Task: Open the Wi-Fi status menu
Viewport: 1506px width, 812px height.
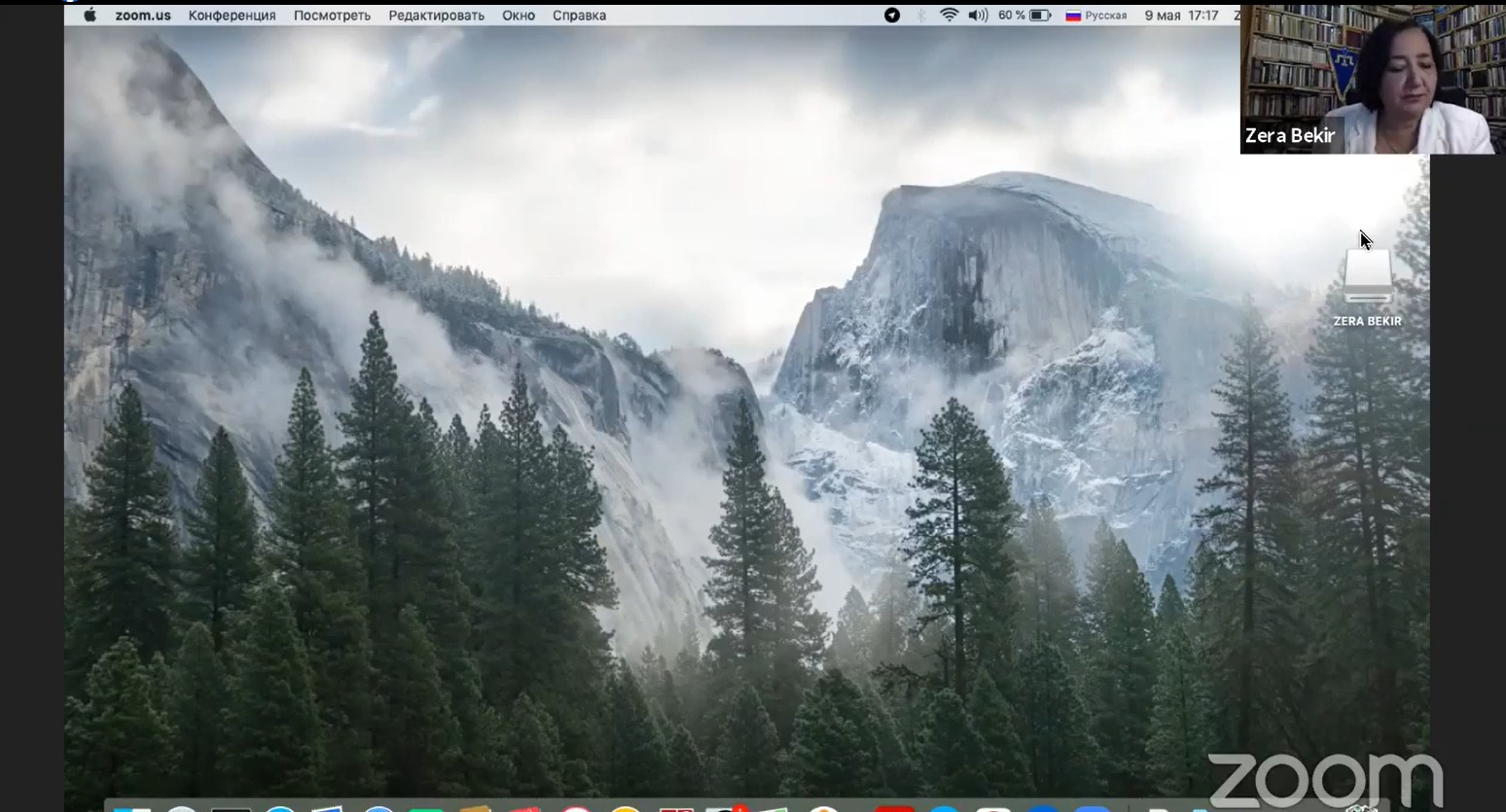Action: click(x=949, y=16)
